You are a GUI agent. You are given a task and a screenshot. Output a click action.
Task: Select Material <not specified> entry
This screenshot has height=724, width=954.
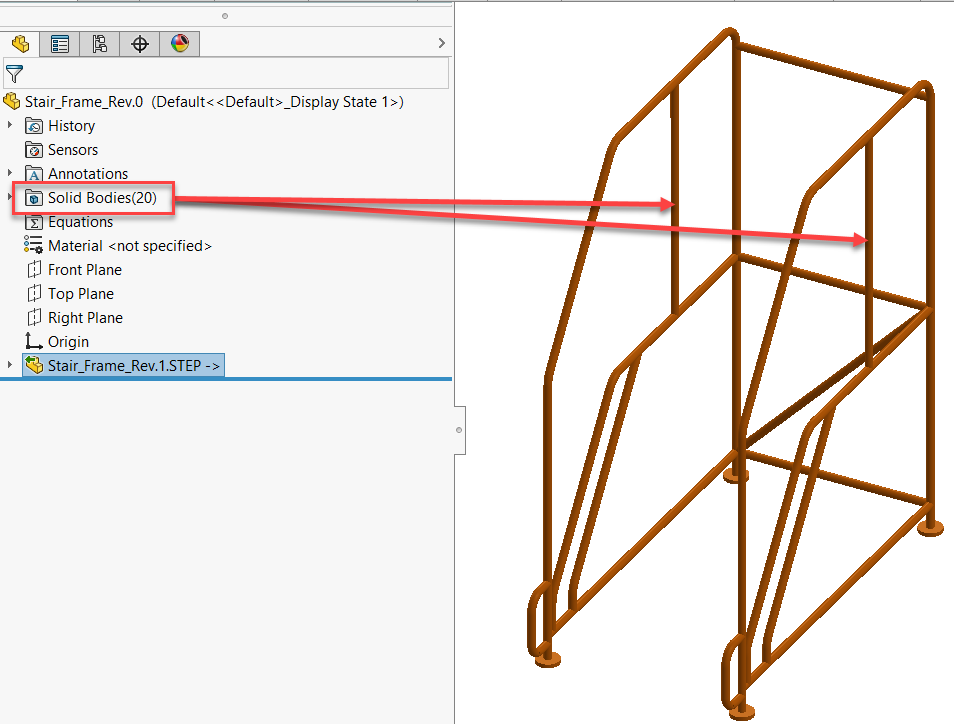130,246
